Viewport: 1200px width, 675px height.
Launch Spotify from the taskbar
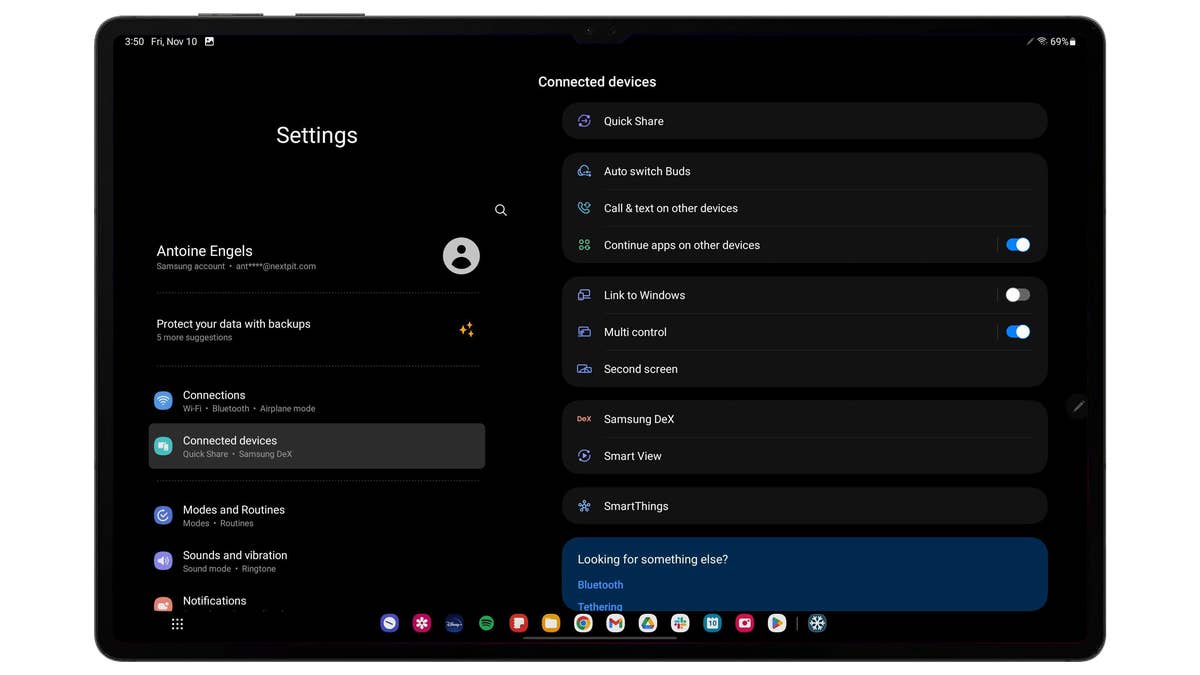click(x=486, y=623)
